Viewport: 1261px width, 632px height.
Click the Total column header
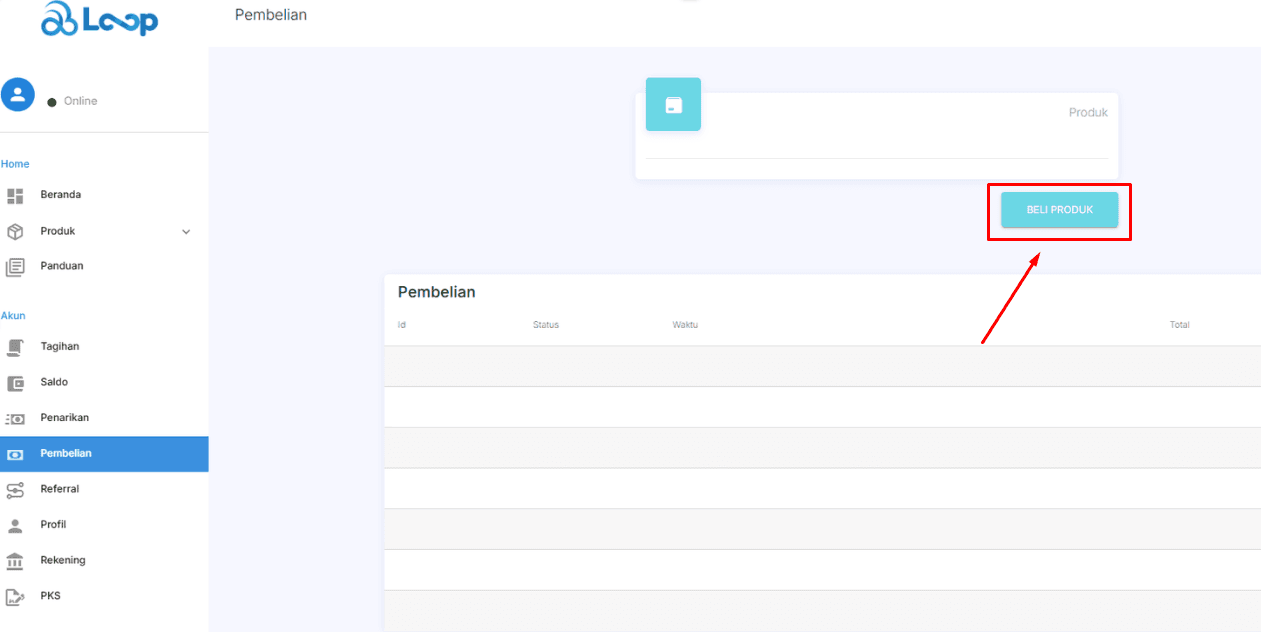click(1179, 325)
